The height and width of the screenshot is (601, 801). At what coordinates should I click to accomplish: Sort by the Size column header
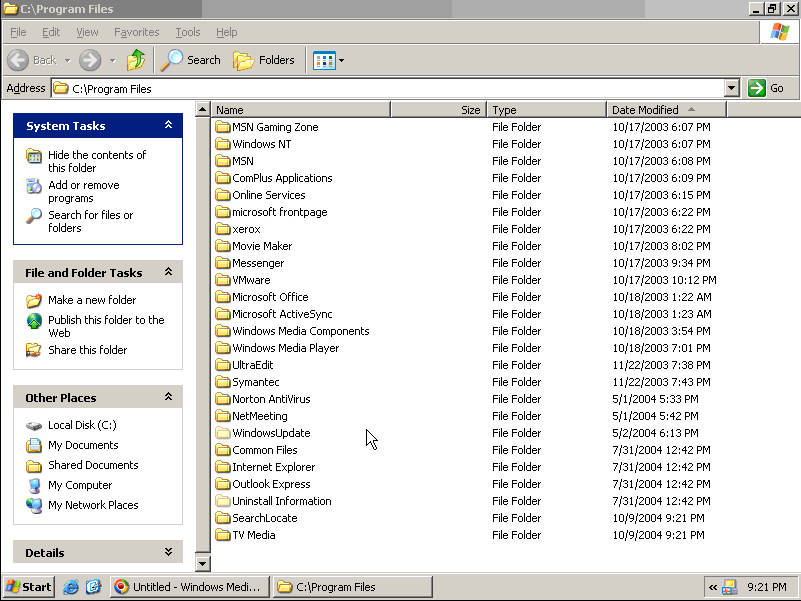(x=438, y=110)
